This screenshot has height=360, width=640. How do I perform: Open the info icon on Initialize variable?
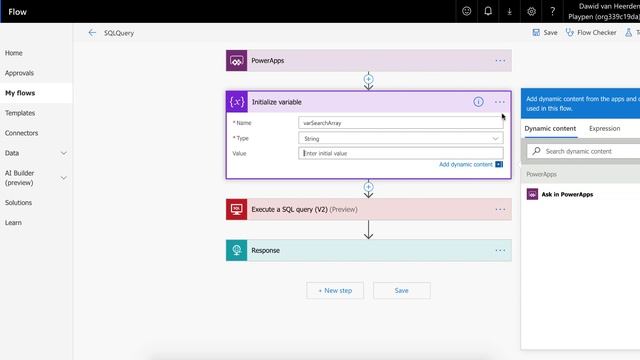pos(478,102)
